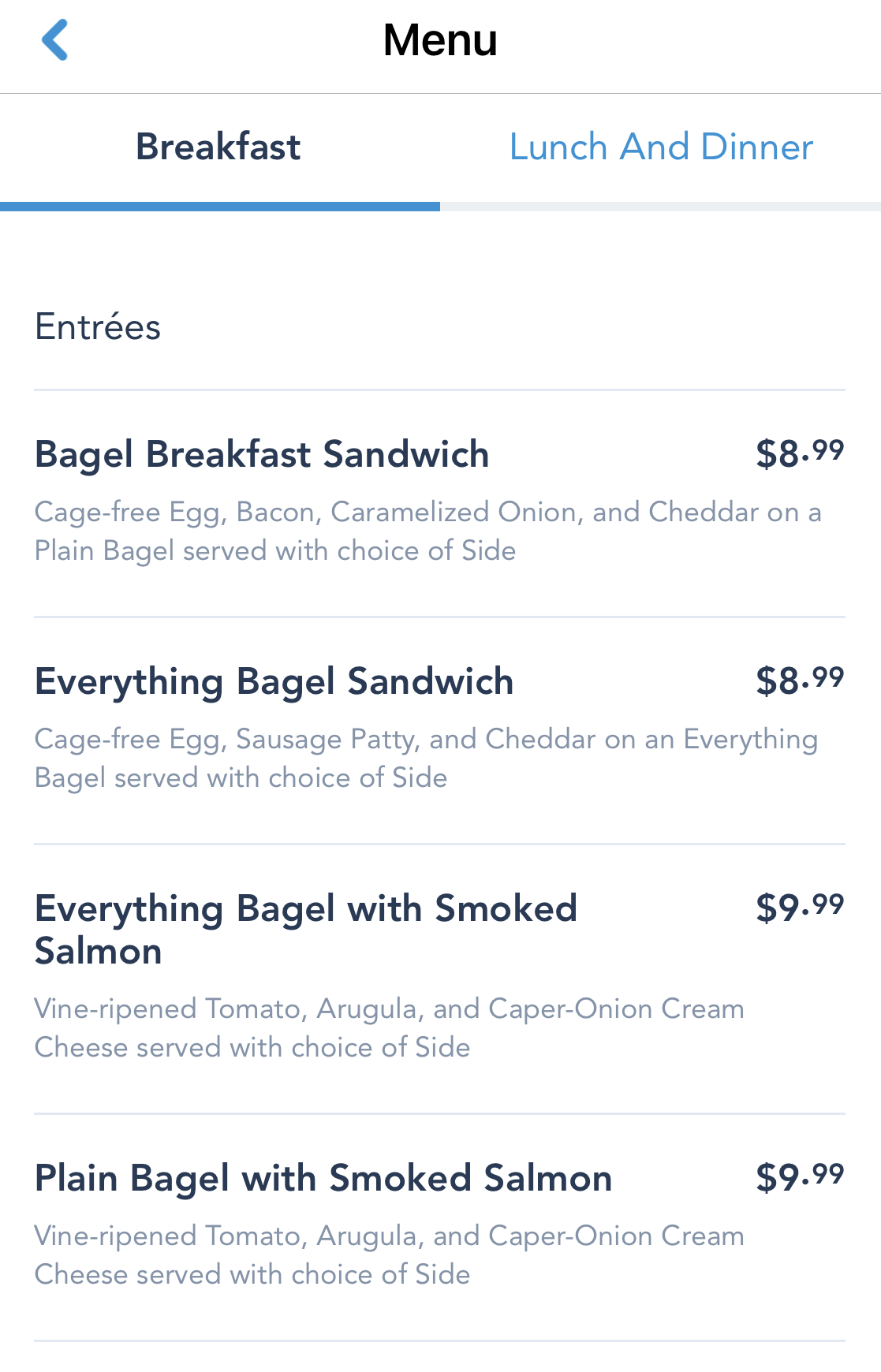Image resolution: width=881 pixels, height=1372 pixels.
Task: Open Plain Bagel with Smoked Salmon
Action: (323, 1179)
